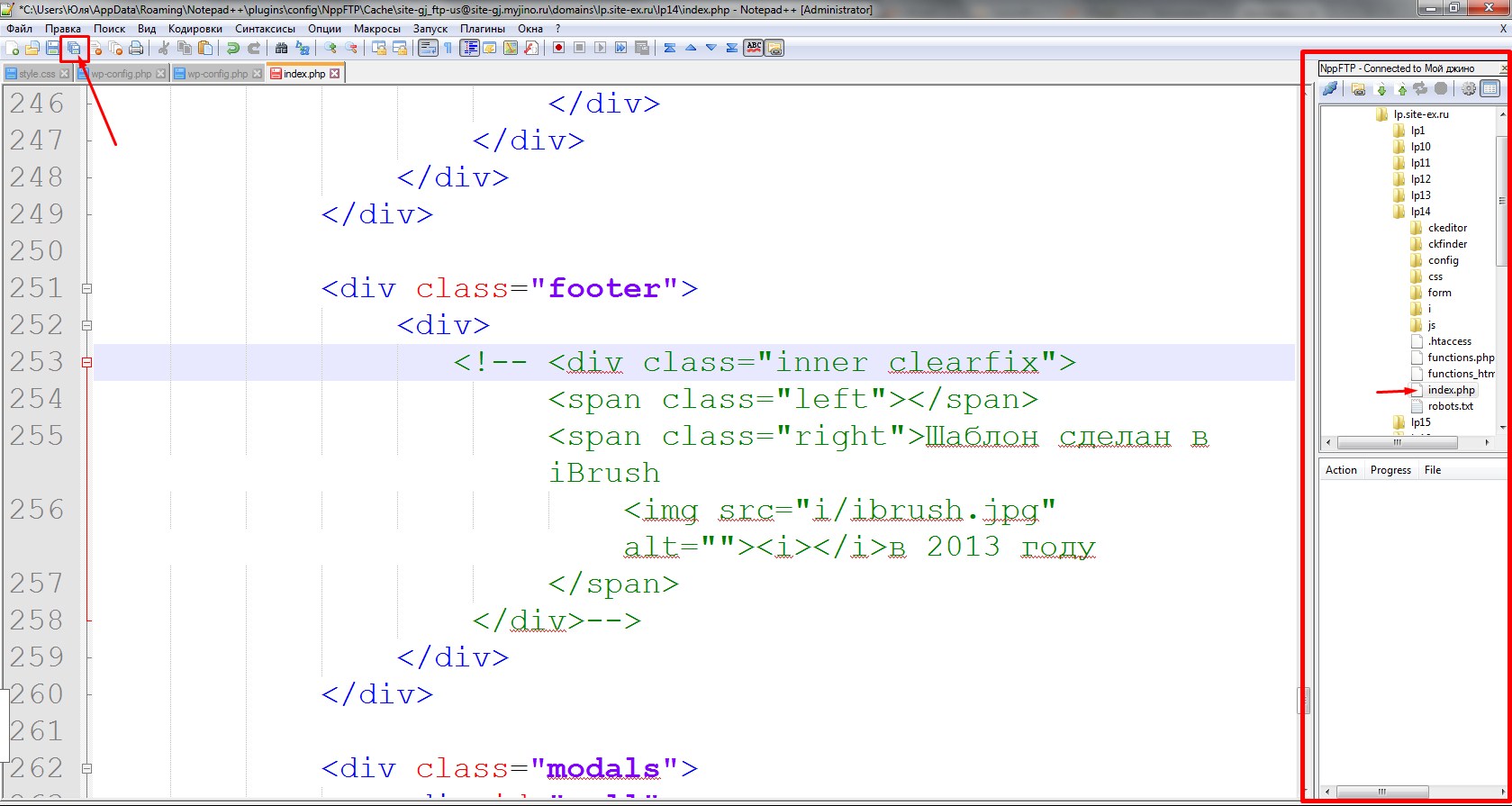This screenshot has width=1512, height=806.
Task: Paste using the clipboard toolbar icon
Action: coord(205,48)
